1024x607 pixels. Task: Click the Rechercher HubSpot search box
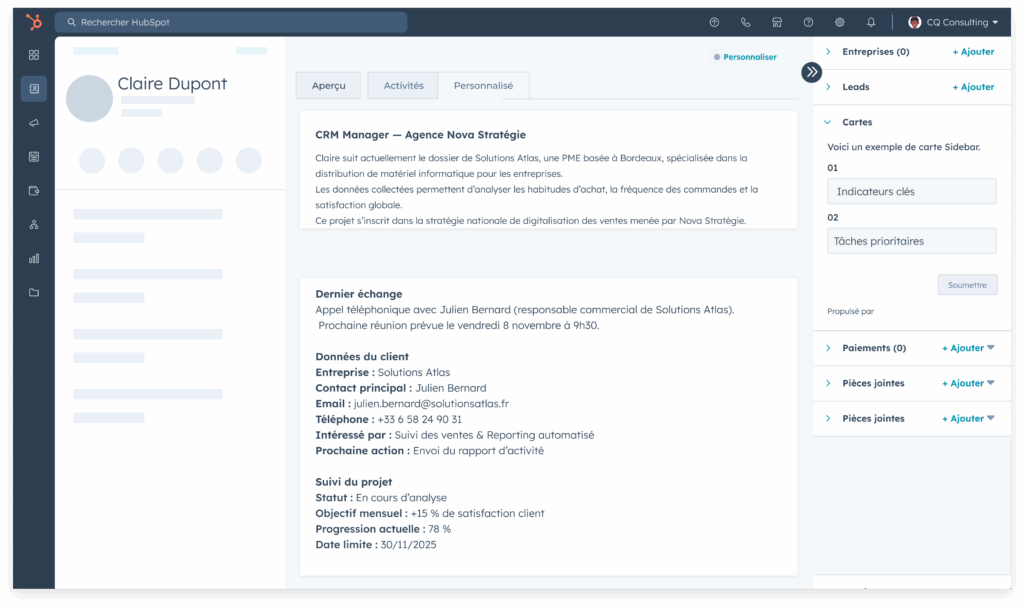(231, 22)
